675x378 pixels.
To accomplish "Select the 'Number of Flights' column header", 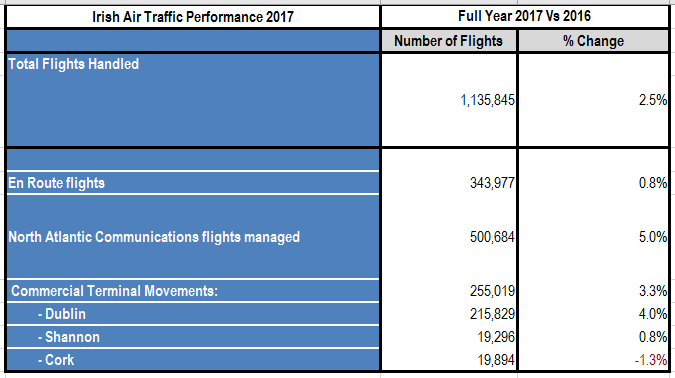I will click(449, 41).
